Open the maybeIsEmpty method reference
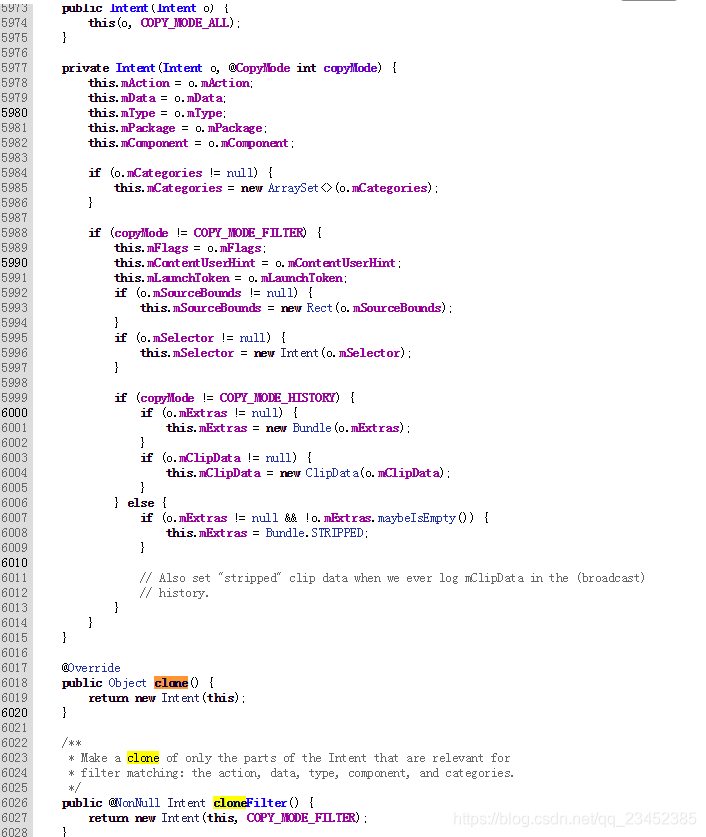Viewport: 706px width, 837px height. pos(417,518)
